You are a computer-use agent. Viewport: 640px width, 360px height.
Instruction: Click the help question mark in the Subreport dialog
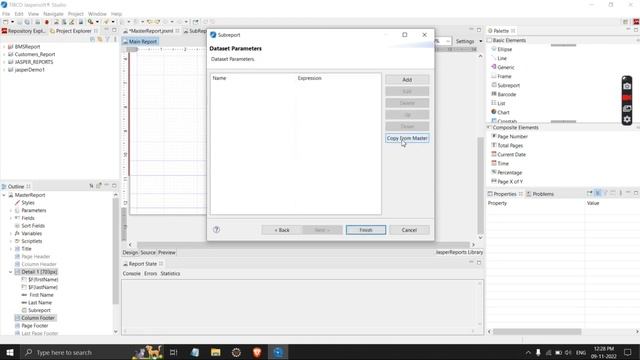coord(216,229)
